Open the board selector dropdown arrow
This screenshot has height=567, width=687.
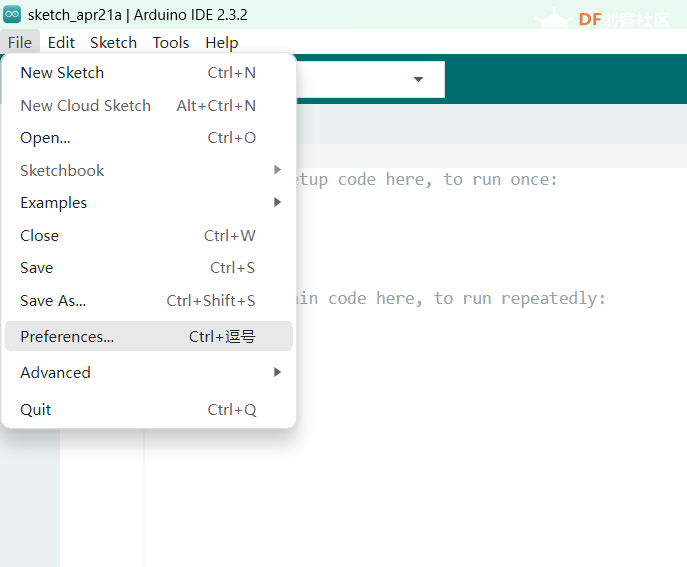418,79
